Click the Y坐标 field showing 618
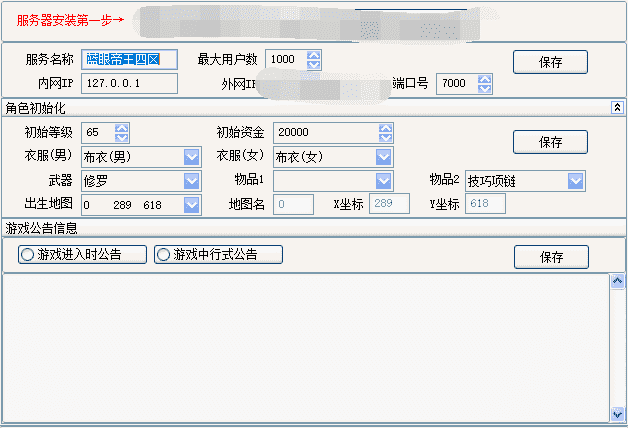 click(x=485, y=203)
